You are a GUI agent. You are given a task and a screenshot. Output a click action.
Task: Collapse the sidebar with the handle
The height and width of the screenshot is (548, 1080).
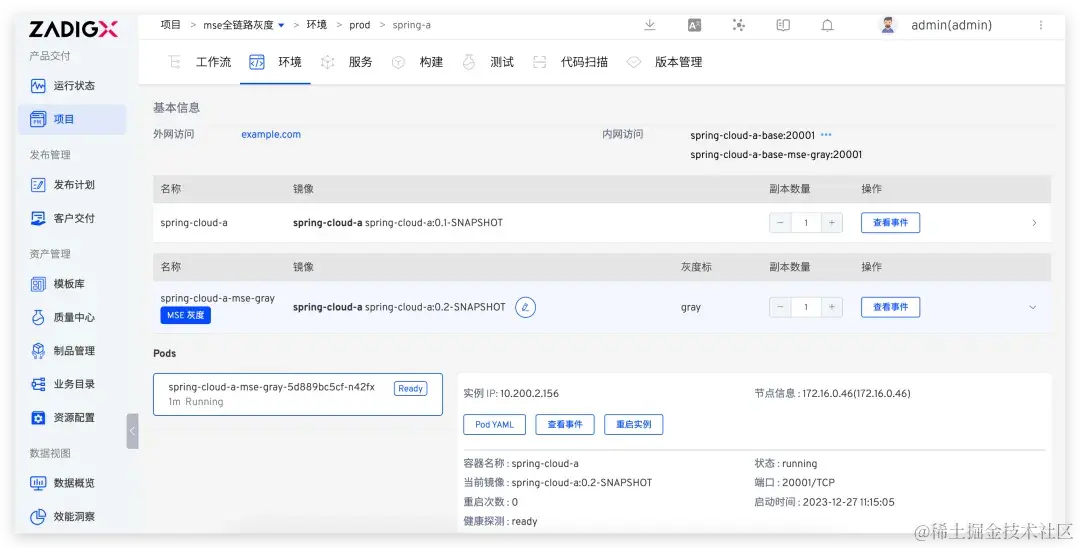[x=132, y=431]
